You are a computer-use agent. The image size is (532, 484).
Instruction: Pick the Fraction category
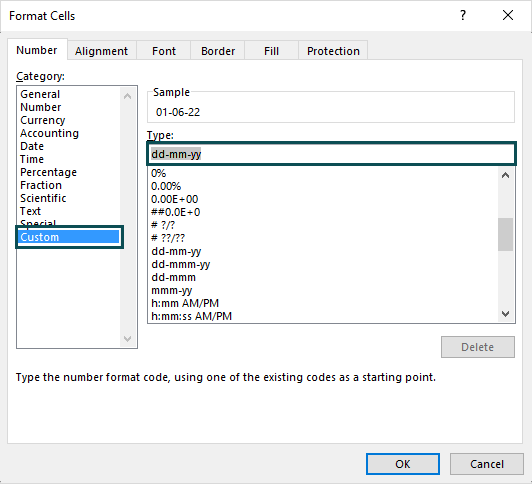point(69,185)
